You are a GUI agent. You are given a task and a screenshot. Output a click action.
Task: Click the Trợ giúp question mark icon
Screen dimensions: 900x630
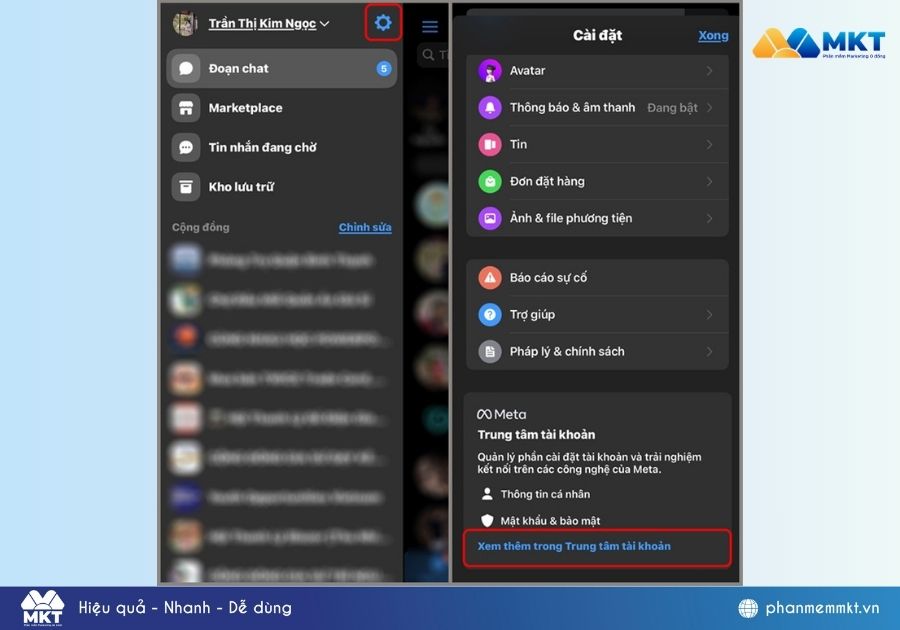(x=489, y=314)
